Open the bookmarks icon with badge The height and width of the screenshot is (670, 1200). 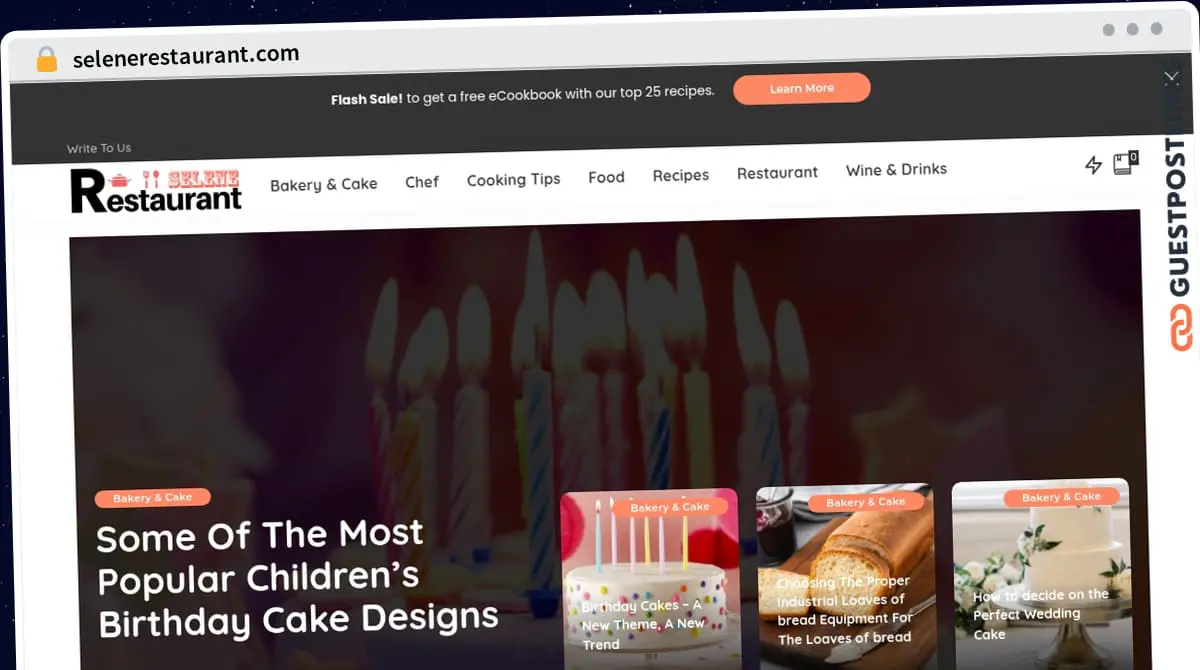(x=1126, y=162)
